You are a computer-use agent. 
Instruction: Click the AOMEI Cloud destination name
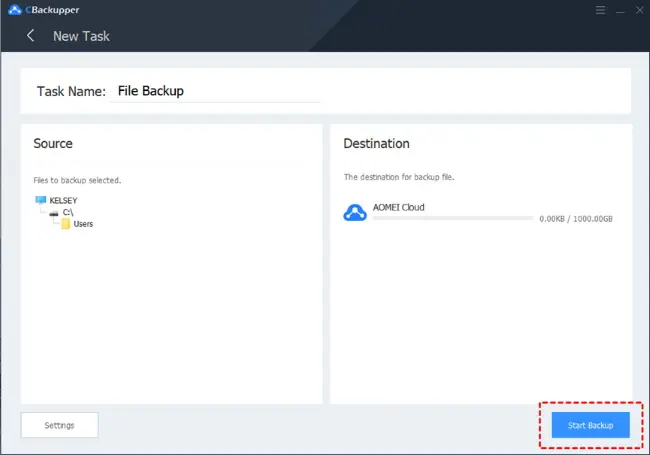tap(398, 207)
